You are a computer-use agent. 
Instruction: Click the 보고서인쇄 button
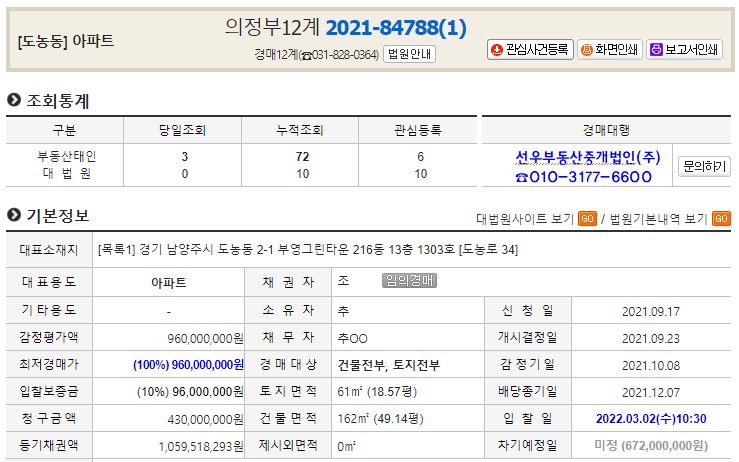[684, 50]
